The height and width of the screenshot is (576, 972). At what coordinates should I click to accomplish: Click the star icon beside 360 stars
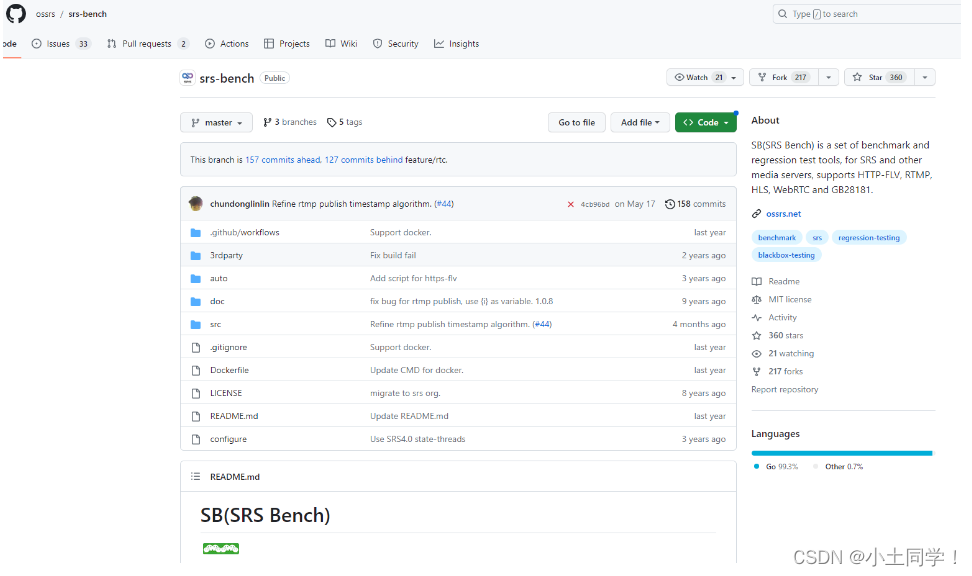(756, 335)
